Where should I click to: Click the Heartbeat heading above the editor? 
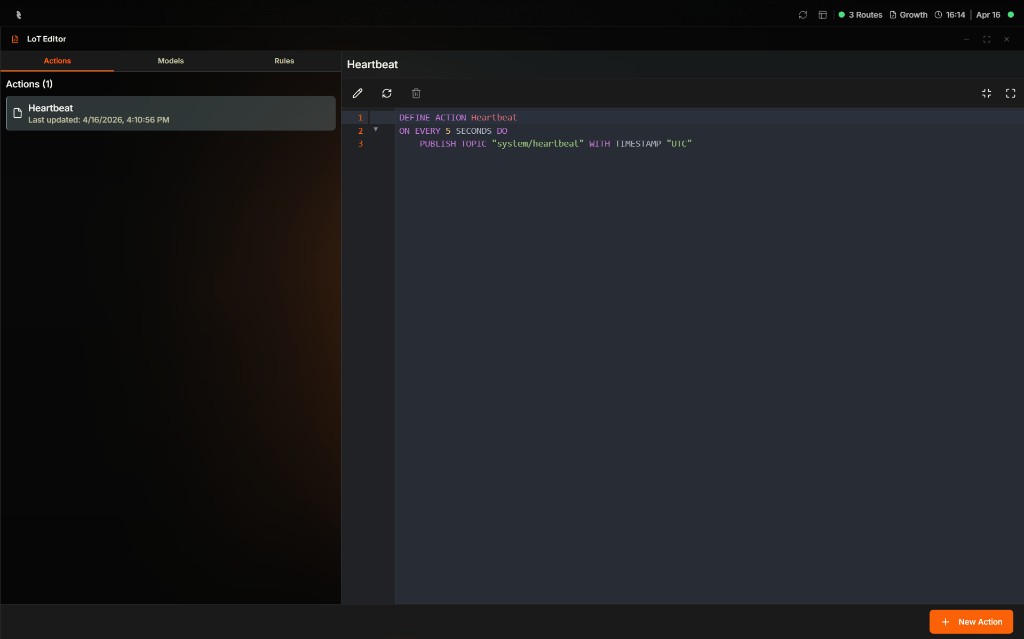(372, 64)
